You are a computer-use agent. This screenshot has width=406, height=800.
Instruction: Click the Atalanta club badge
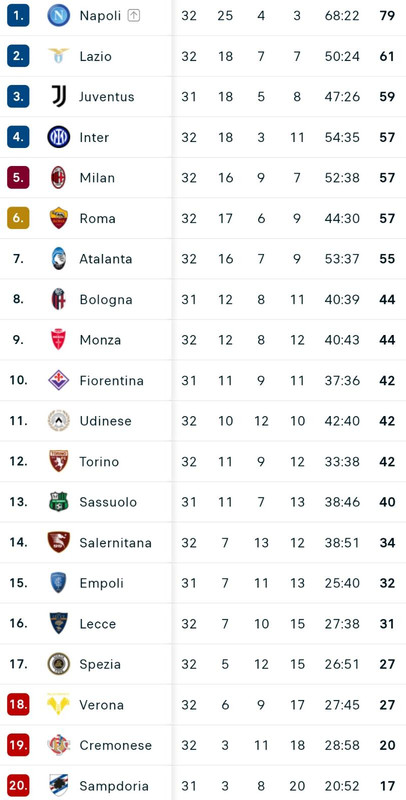[59, 259]
